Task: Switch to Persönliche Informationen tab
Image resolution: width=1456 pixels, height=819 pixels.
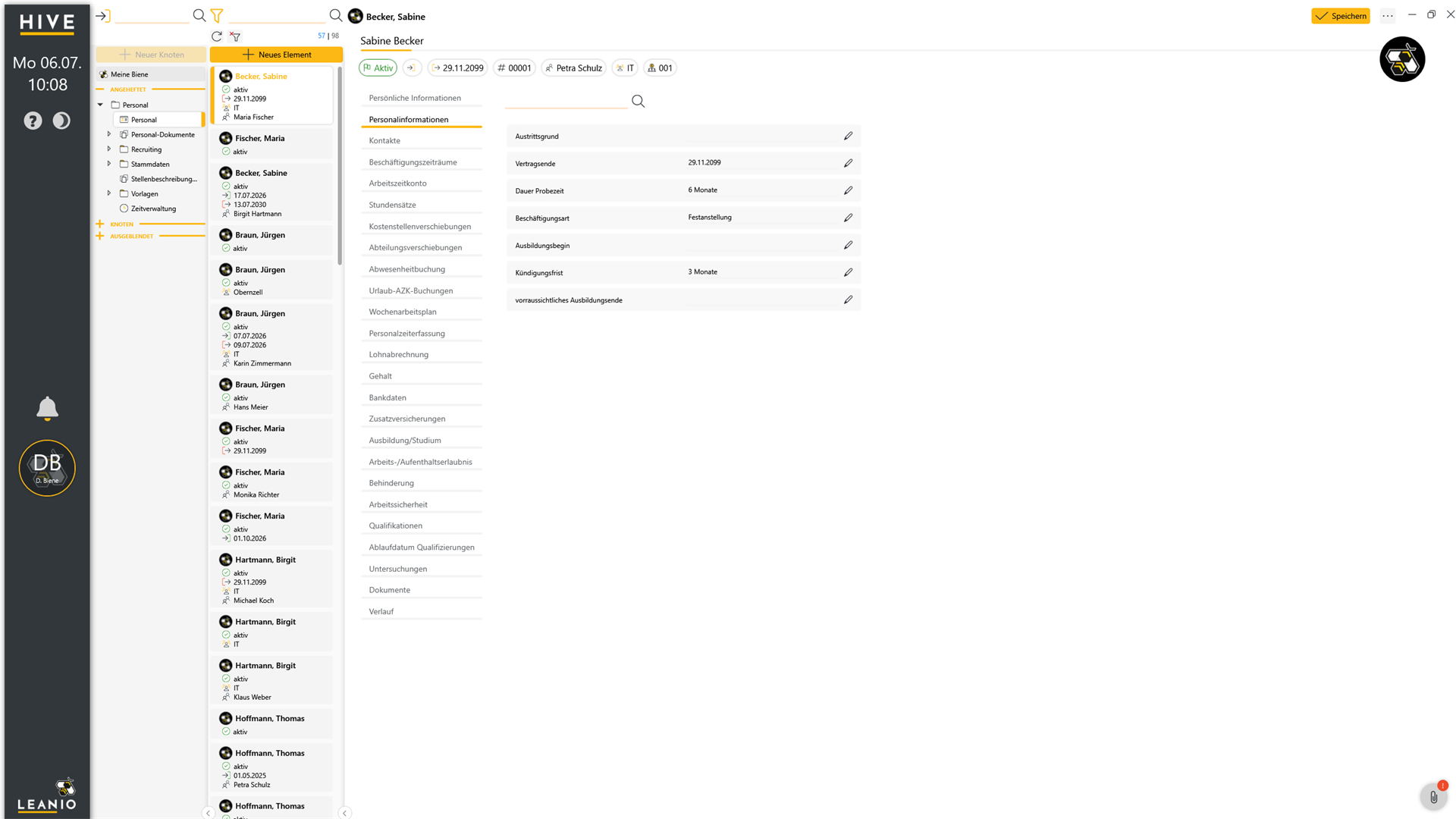Action: (422, 98)
